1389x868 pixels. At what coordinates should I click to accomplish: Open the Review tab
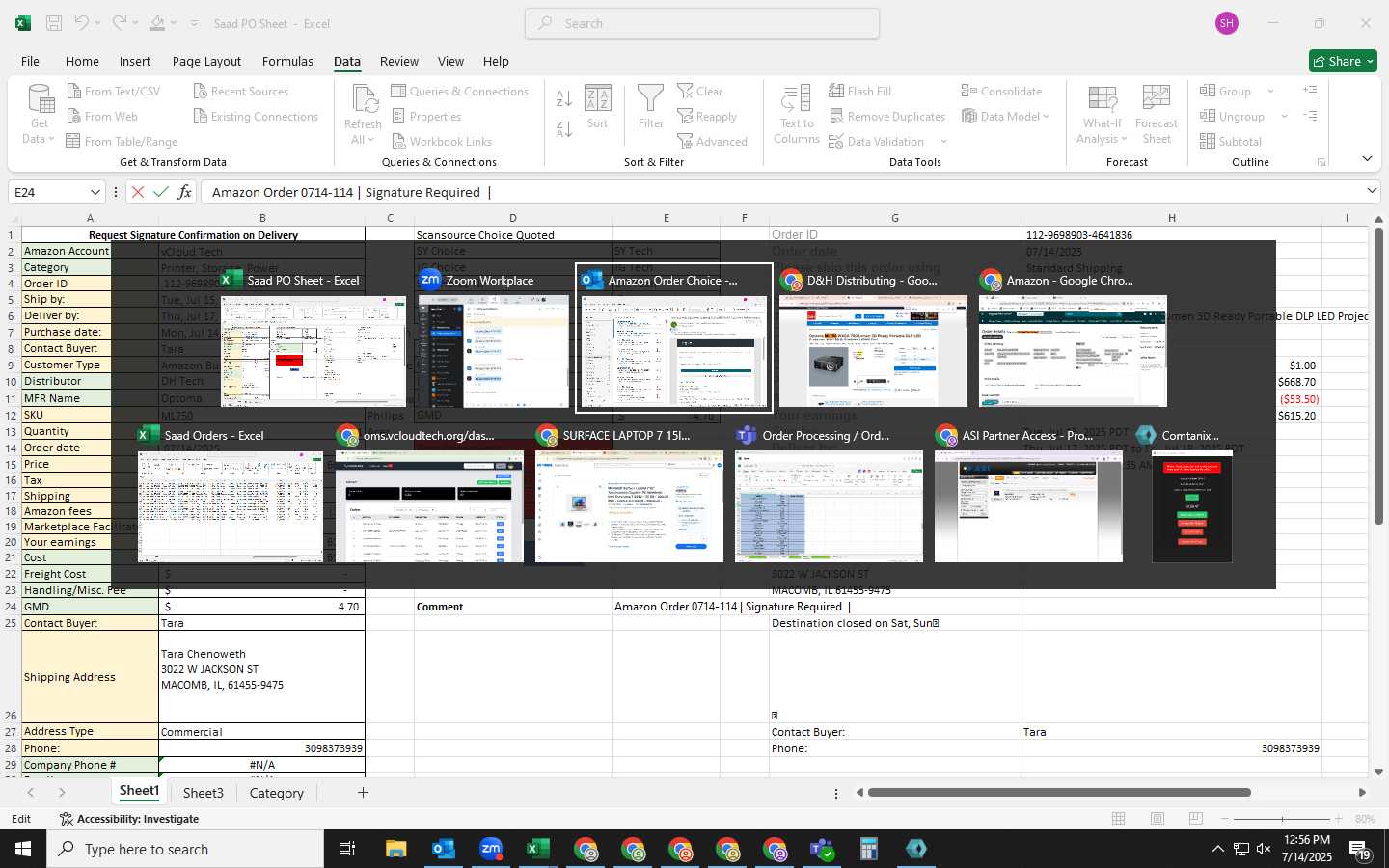tap(399, 61)
